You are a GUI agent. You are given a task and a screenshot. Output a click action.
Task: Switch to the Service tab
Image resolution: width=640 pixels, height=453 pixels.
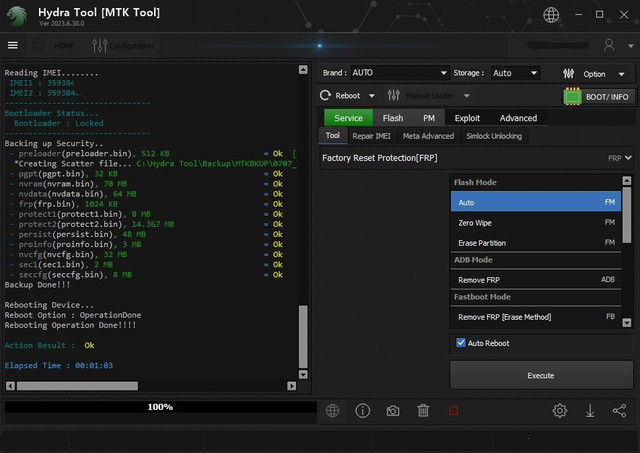coord(348,118)
